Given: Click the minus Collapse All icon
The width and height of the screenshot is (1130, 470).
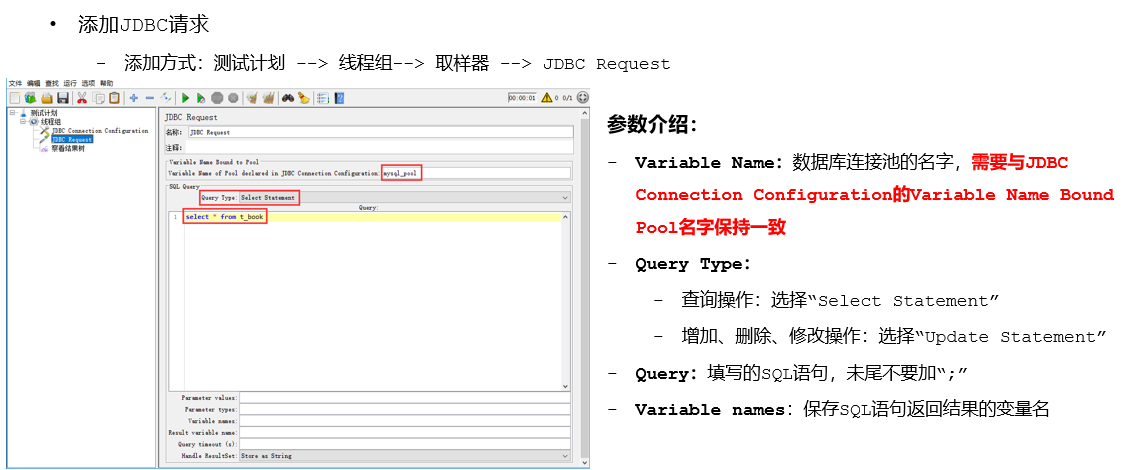Looking at the screenshot, I should click(149, 98).
